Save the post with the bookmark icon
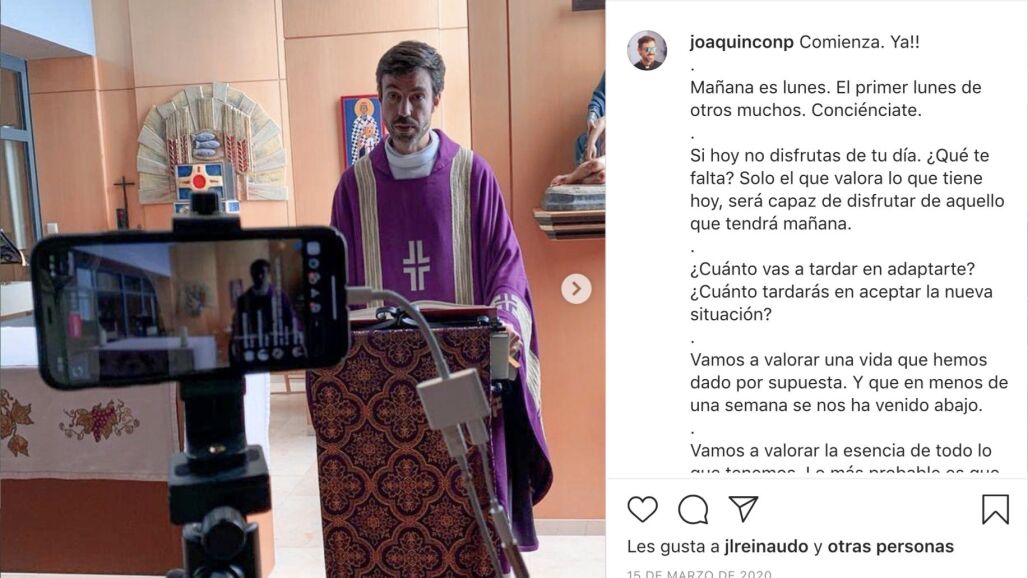The height and width of the screenshot is (578, 1028). (x=995, y=509)
